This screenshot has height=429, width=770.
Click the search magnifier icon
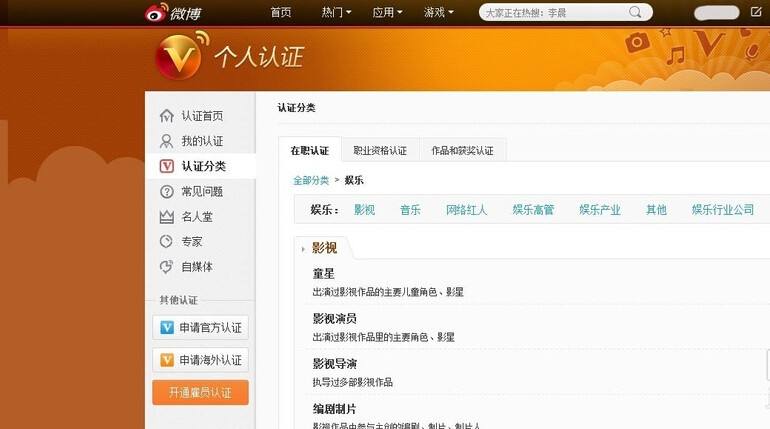[635, 12]
